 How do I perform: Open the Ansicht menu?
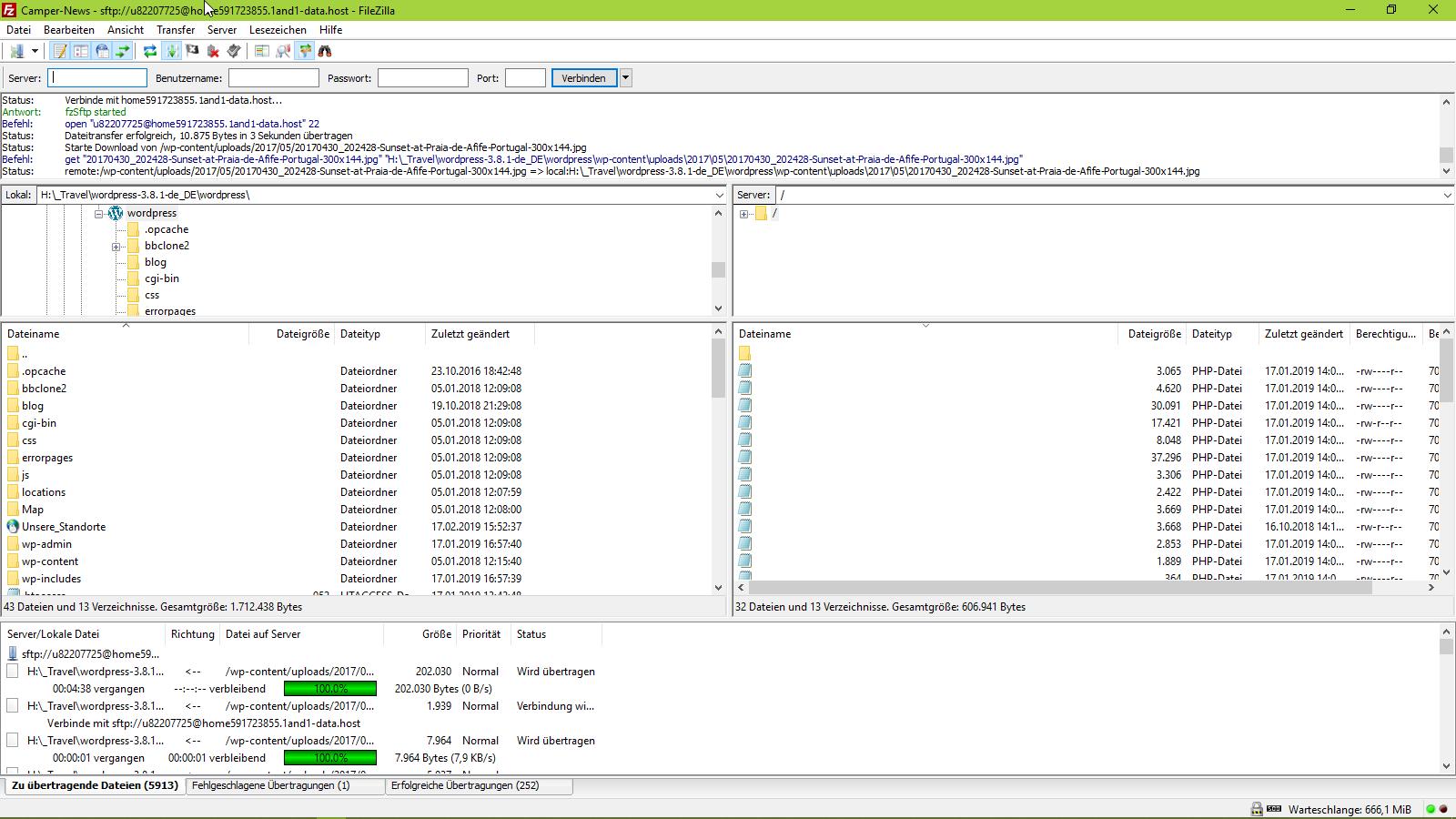(126, 30)
